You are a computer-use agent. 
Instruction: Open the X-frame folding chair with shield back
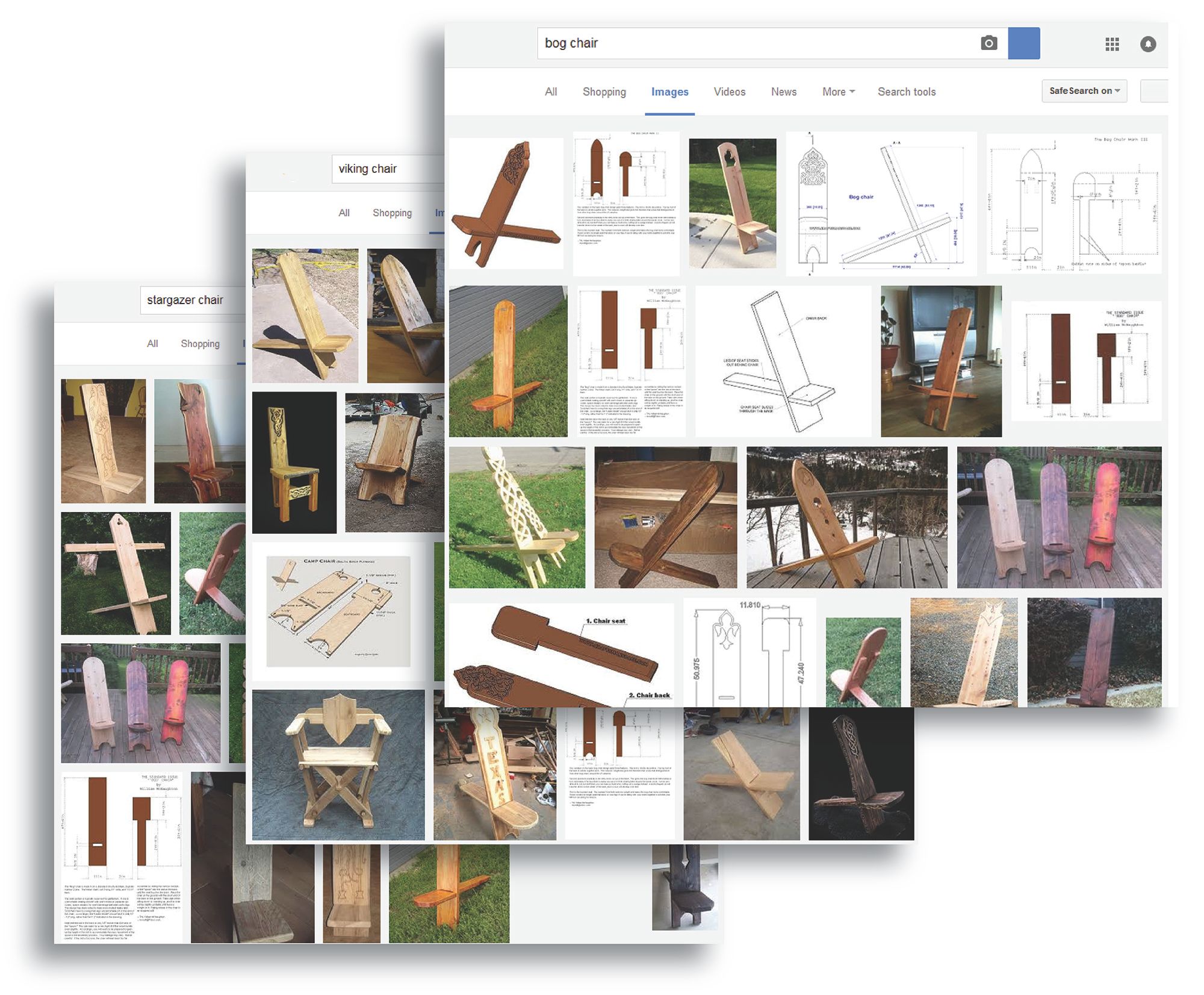click(338, 765)
